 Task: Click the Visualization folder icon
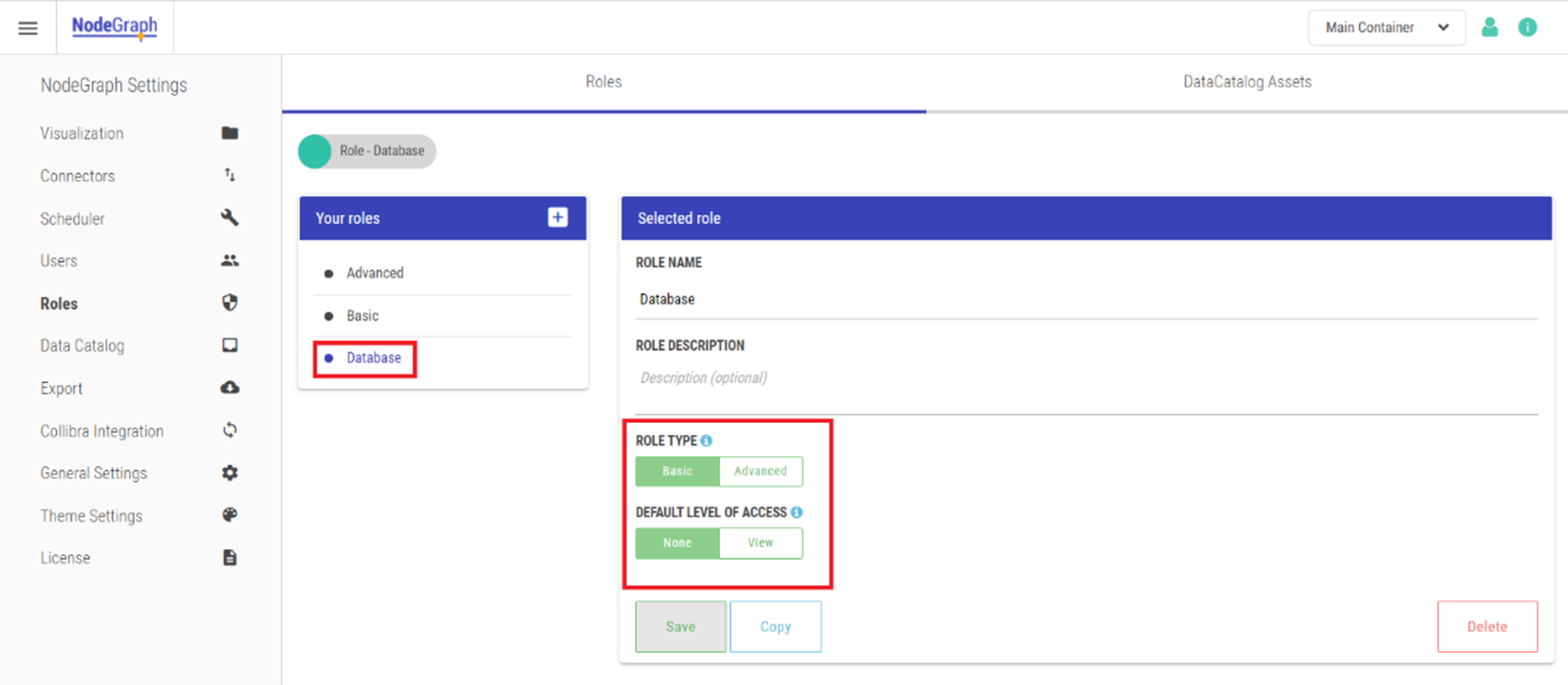[230, 133]
